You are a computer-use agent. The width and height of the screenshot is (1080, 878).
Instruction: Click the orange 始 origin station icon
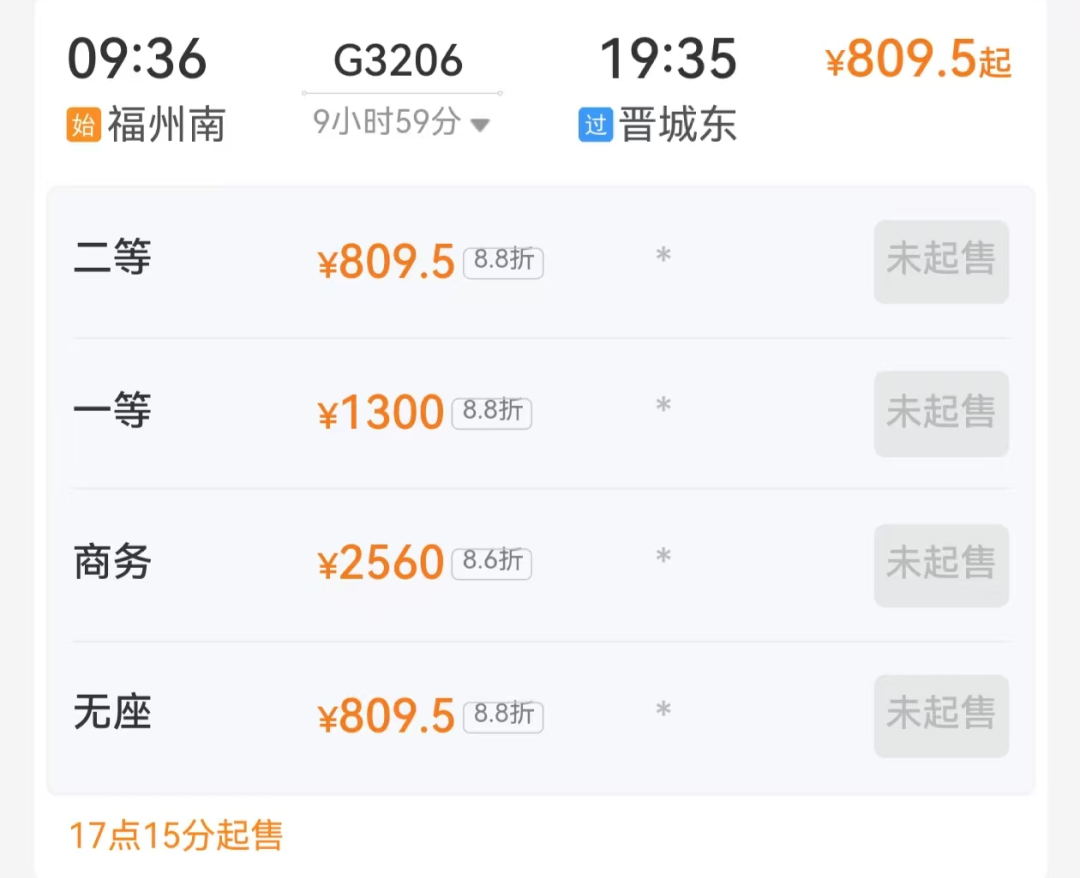pos(84,125)
